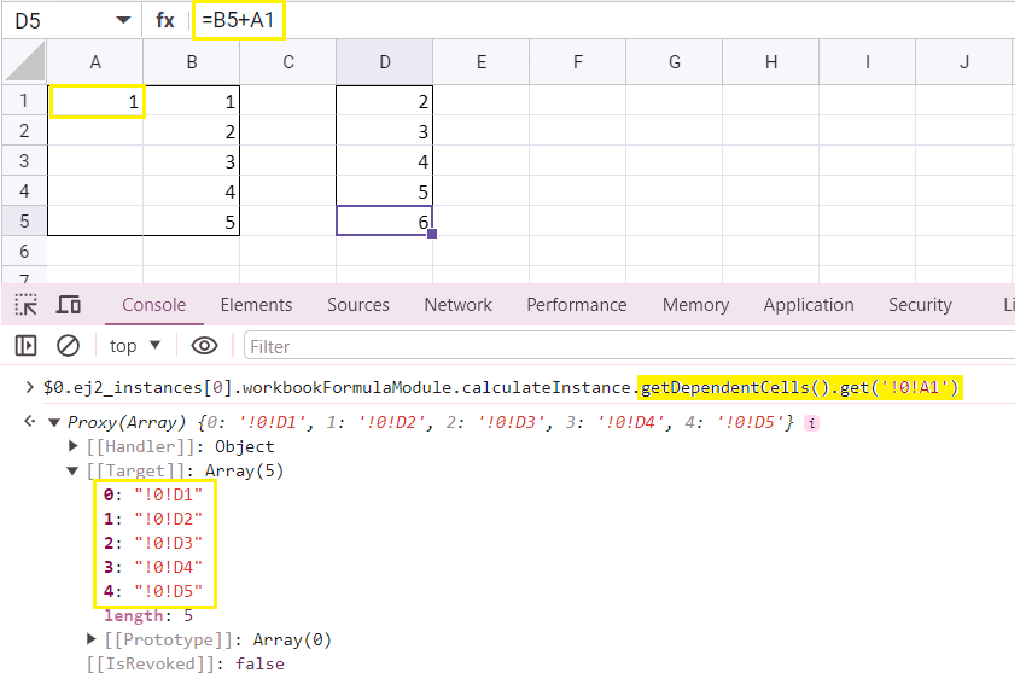Open the live expression eye icon
Viewport: 1015px width, 681px height.
click(205, 346)
